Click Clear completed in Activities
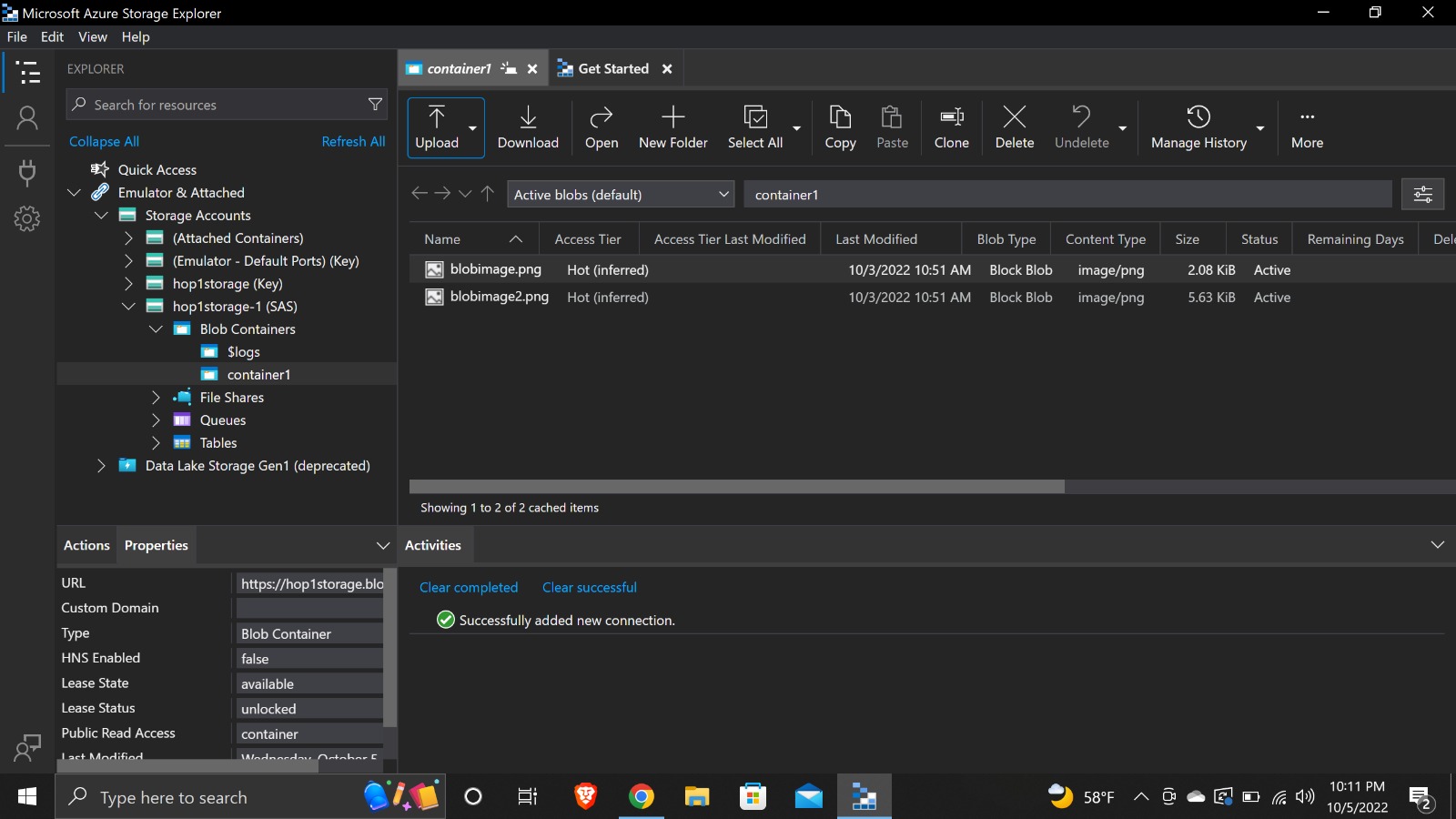The width and height of the screenshot is (1456, 819). tap(468, 587)
